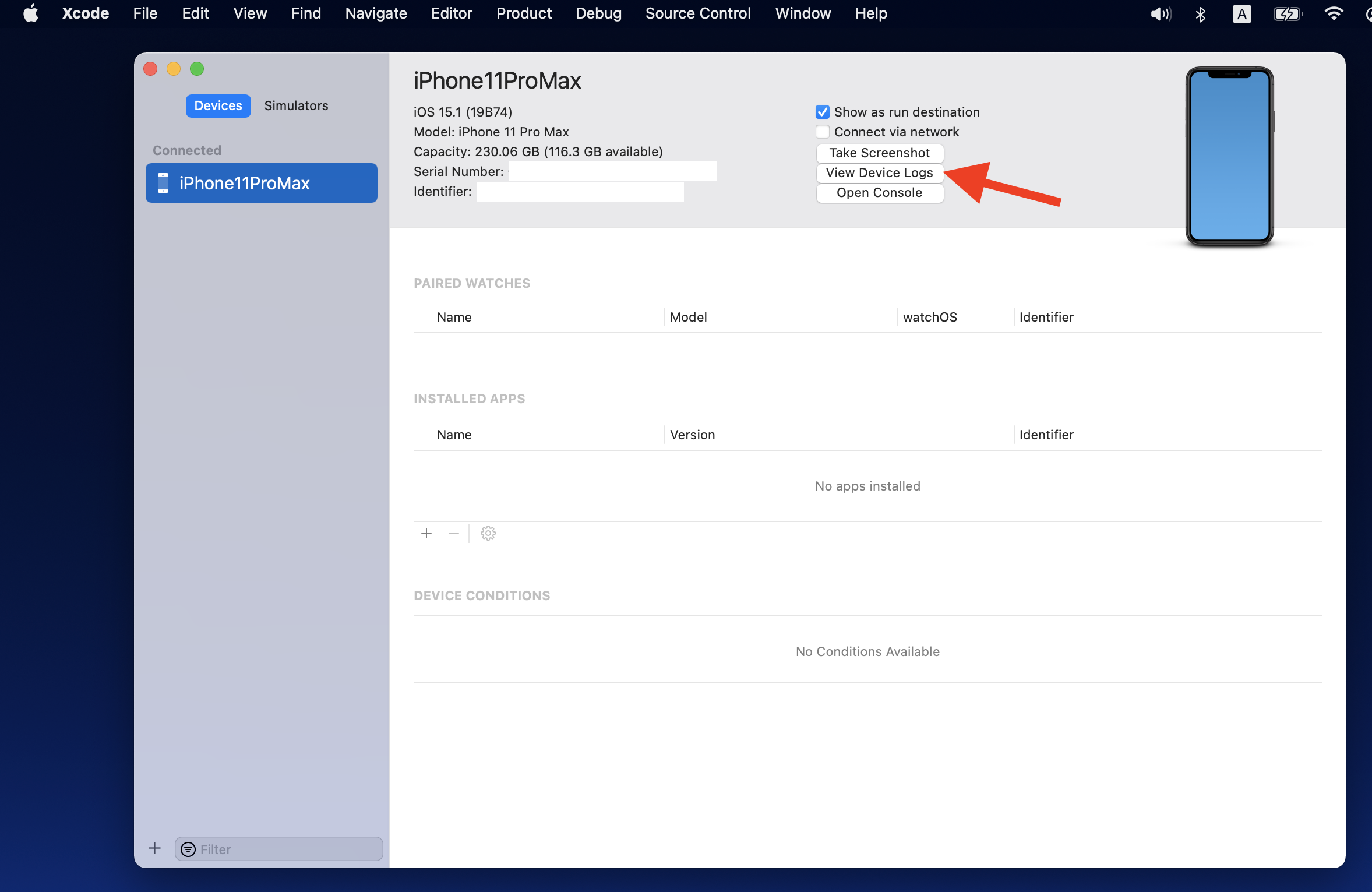Click Take Screenshot button
This screenshot has width=1372, height=892.
click(x=879, y=153)
